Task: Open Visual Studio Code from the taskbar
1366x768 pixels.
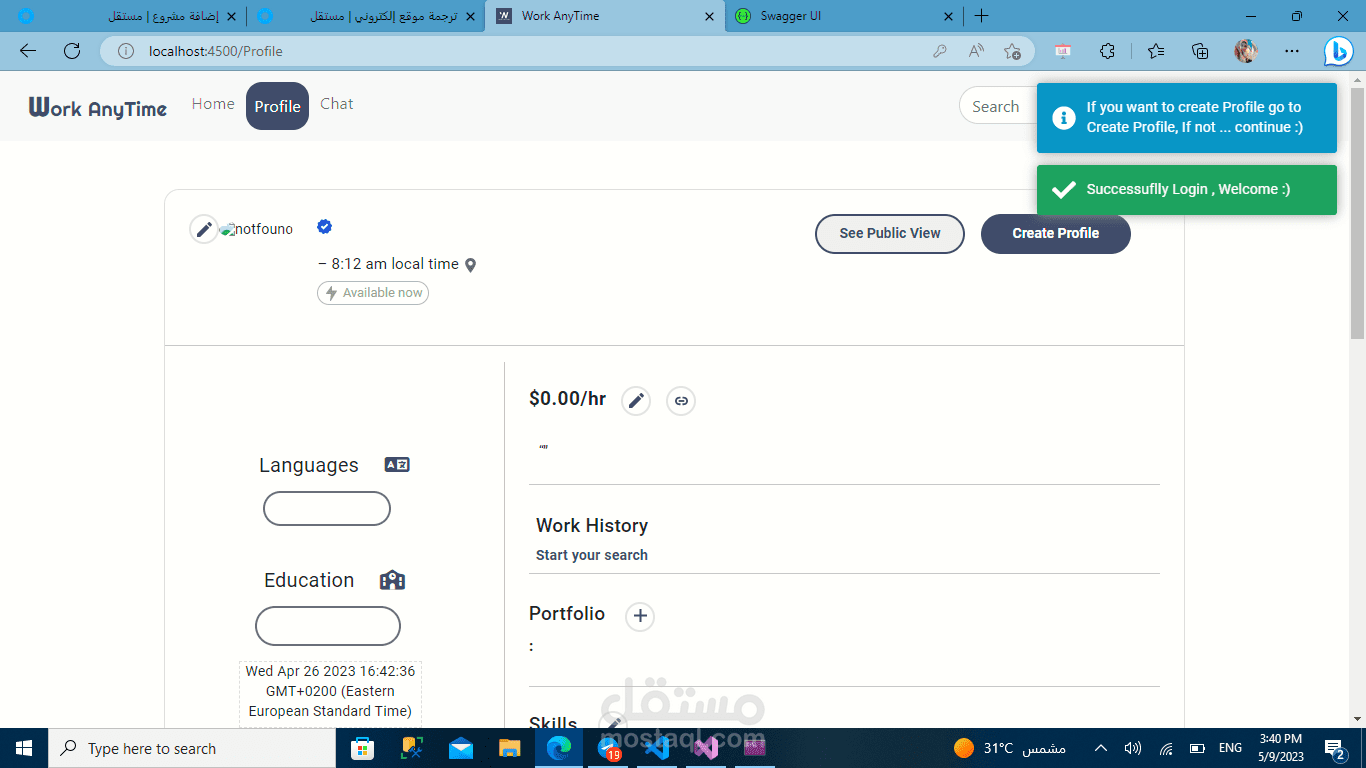Action: coord(656,748)
